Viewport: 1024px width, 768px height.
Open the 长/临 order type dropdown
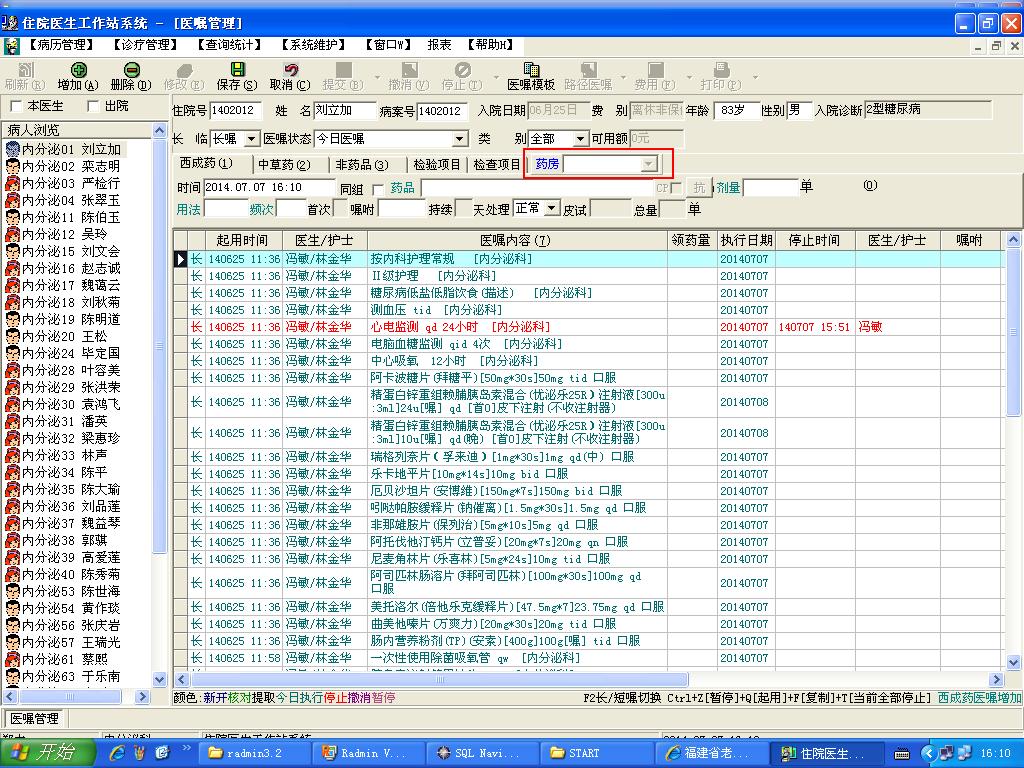pos(251,139)
